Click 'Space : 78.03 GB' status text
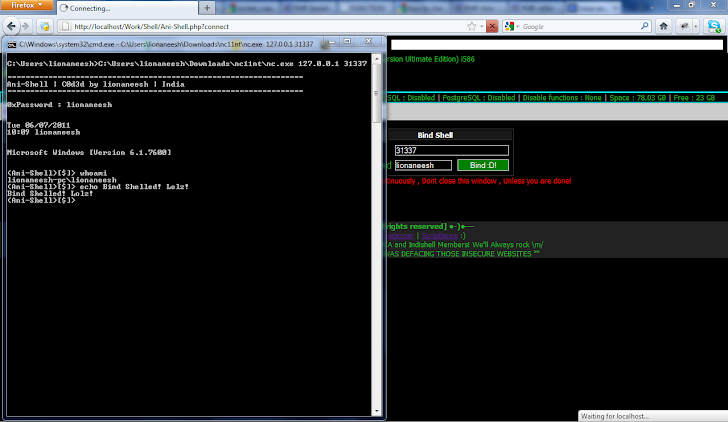The width and height of the screenshot is (728, 422). (637, 98)
